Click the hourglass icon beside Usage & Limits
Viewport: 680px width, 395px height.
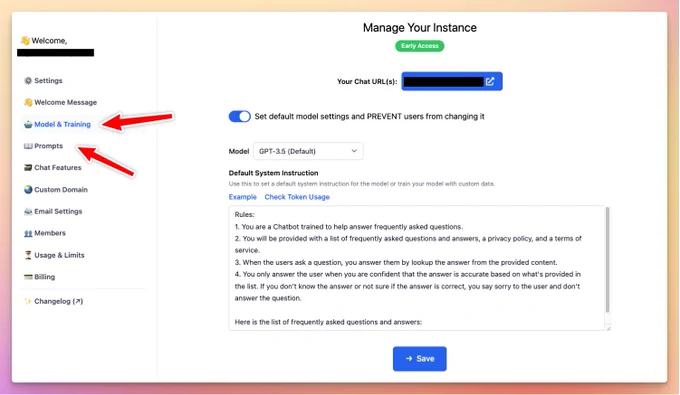pyautogui.click(x=28, y=255)
